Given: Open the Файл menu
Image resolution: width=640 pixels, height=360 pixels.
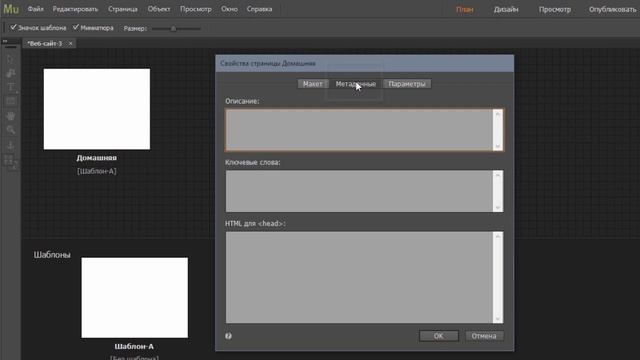Looking at the screenshot, I should point(36,9).
